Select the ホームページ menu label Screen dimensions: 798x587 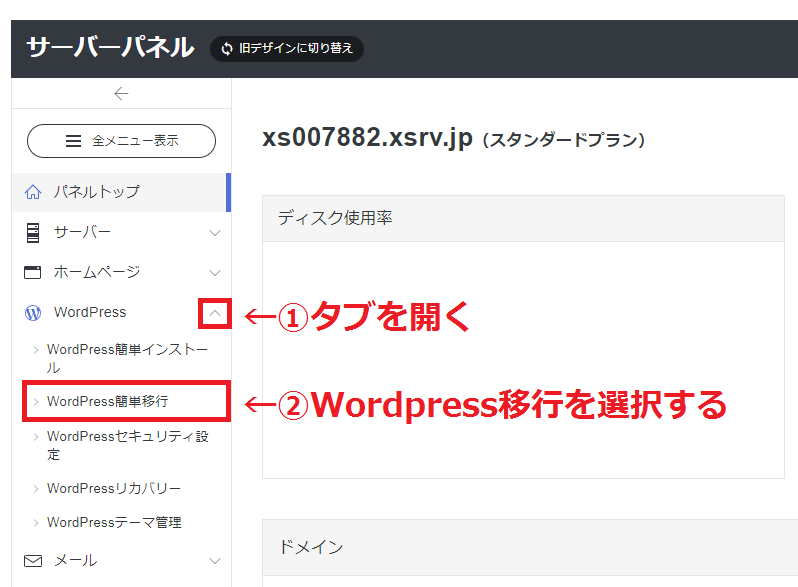(x=97, y=272)
